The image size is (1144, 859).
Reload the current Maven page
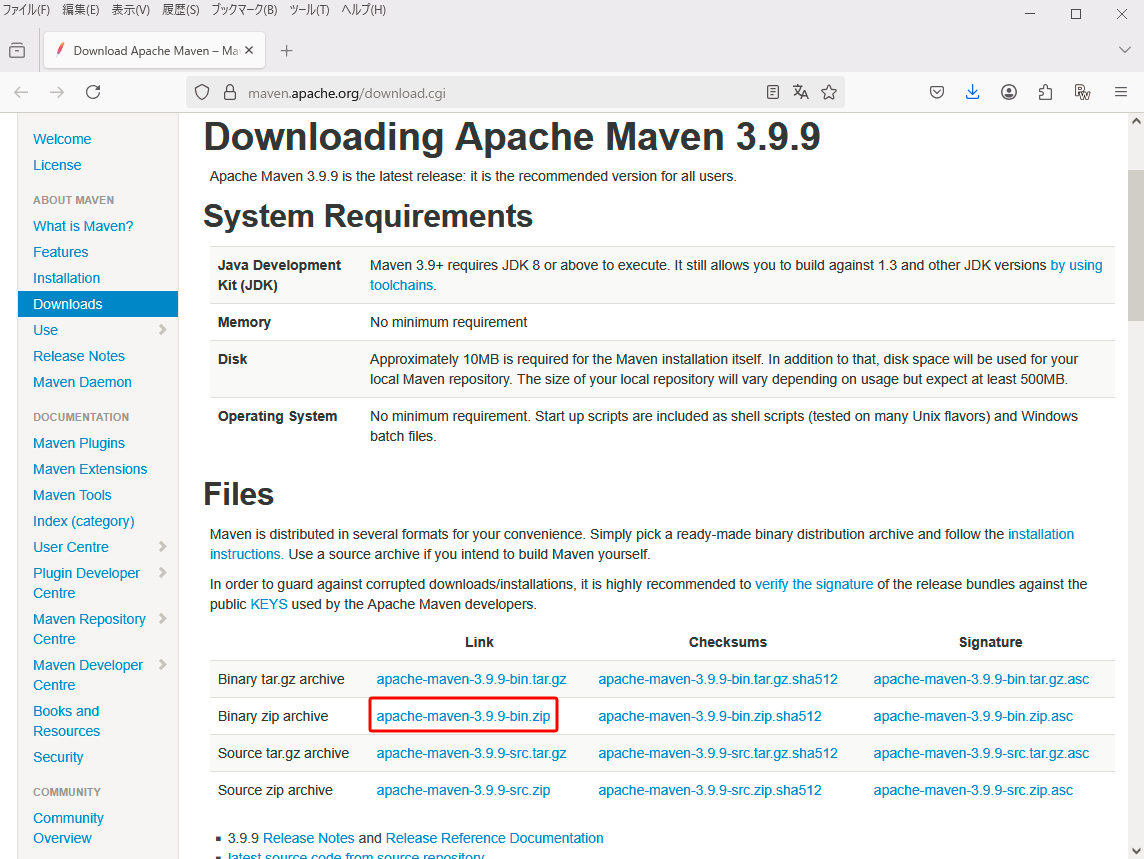pyautogui.click(x=93, y=92)
